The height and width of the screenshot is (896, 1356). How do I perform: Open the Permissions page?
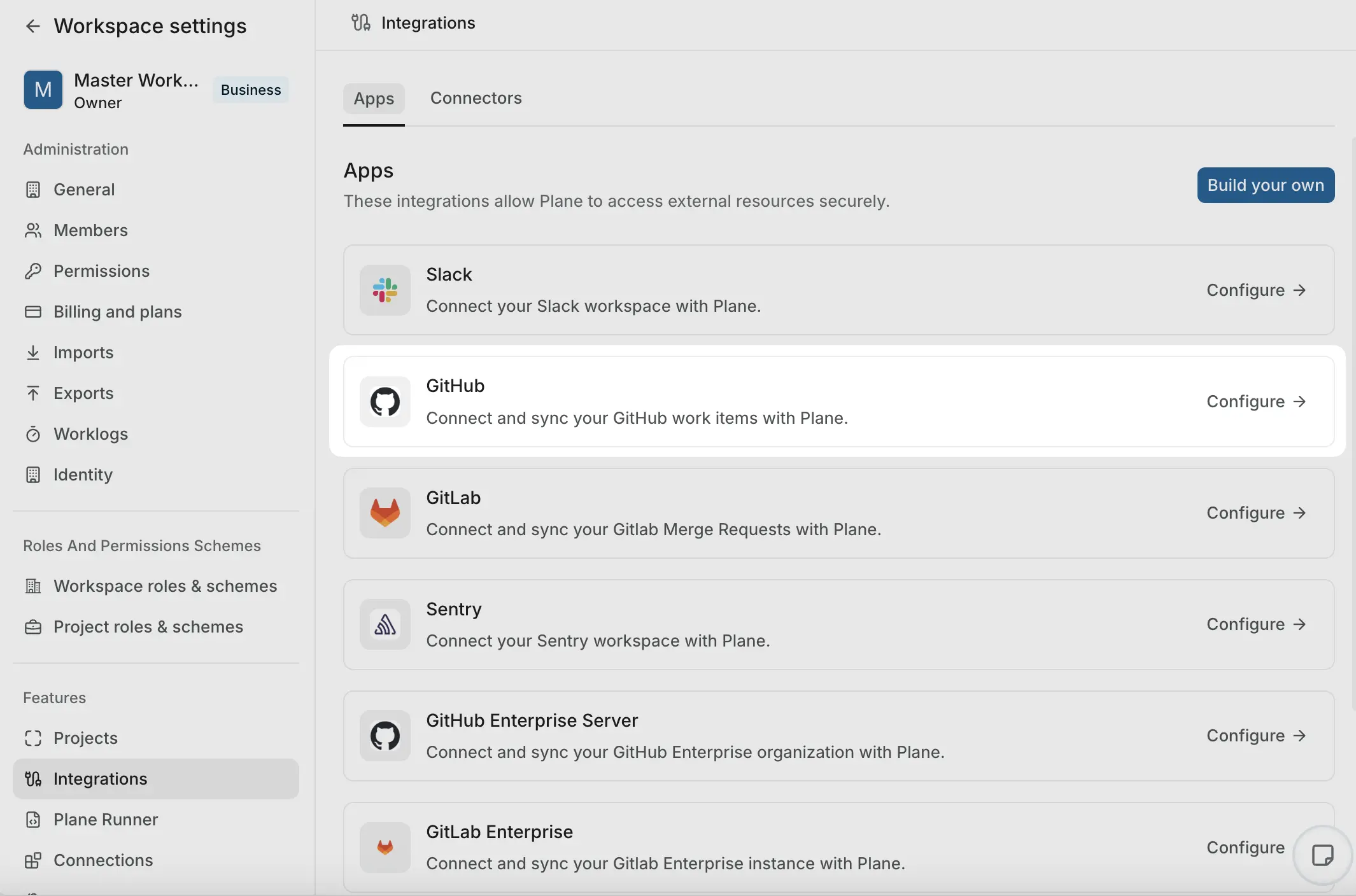156,271
